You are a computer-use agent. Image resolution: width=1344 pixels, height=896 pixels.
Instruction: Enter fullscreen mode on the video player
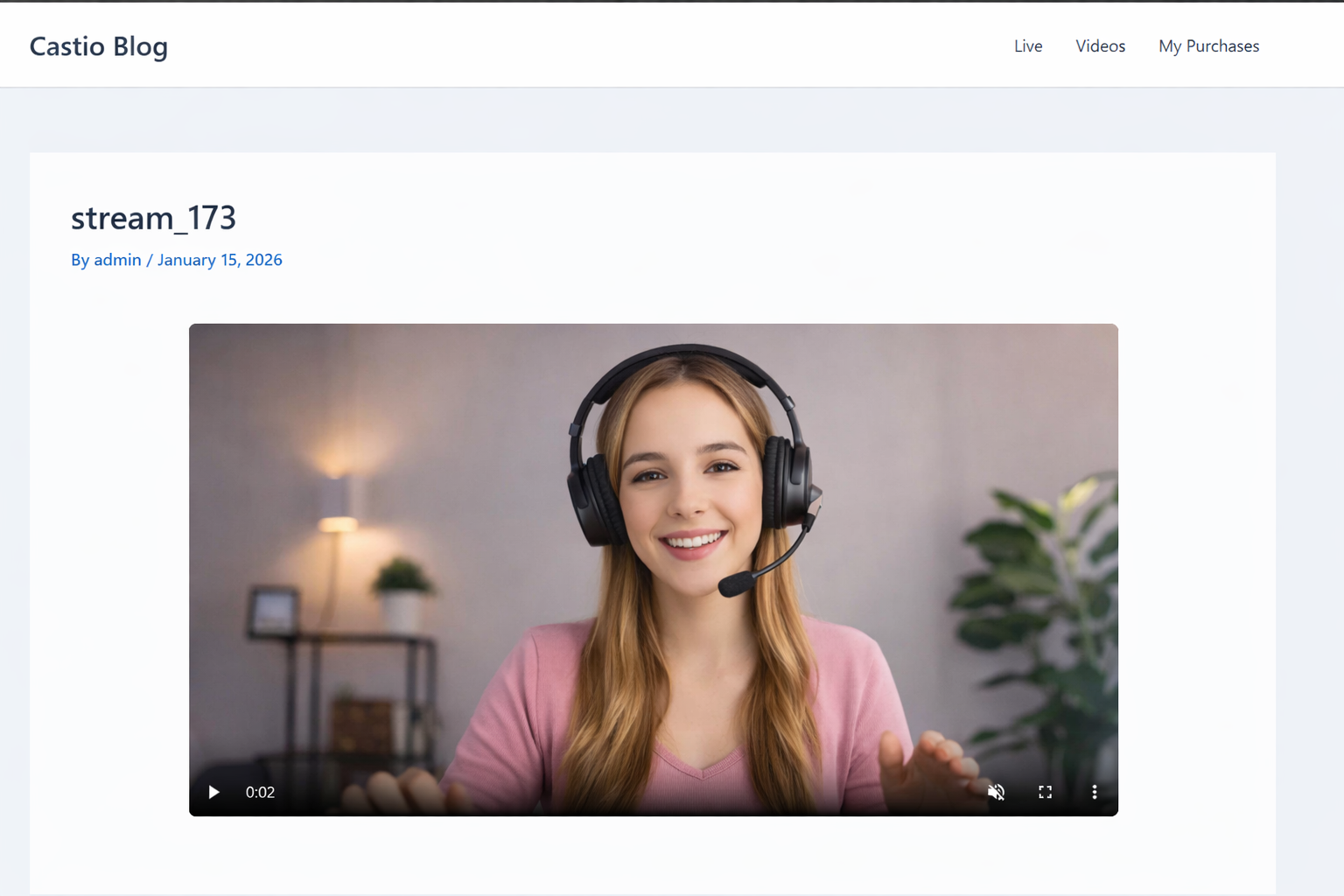pos(1045,792)
